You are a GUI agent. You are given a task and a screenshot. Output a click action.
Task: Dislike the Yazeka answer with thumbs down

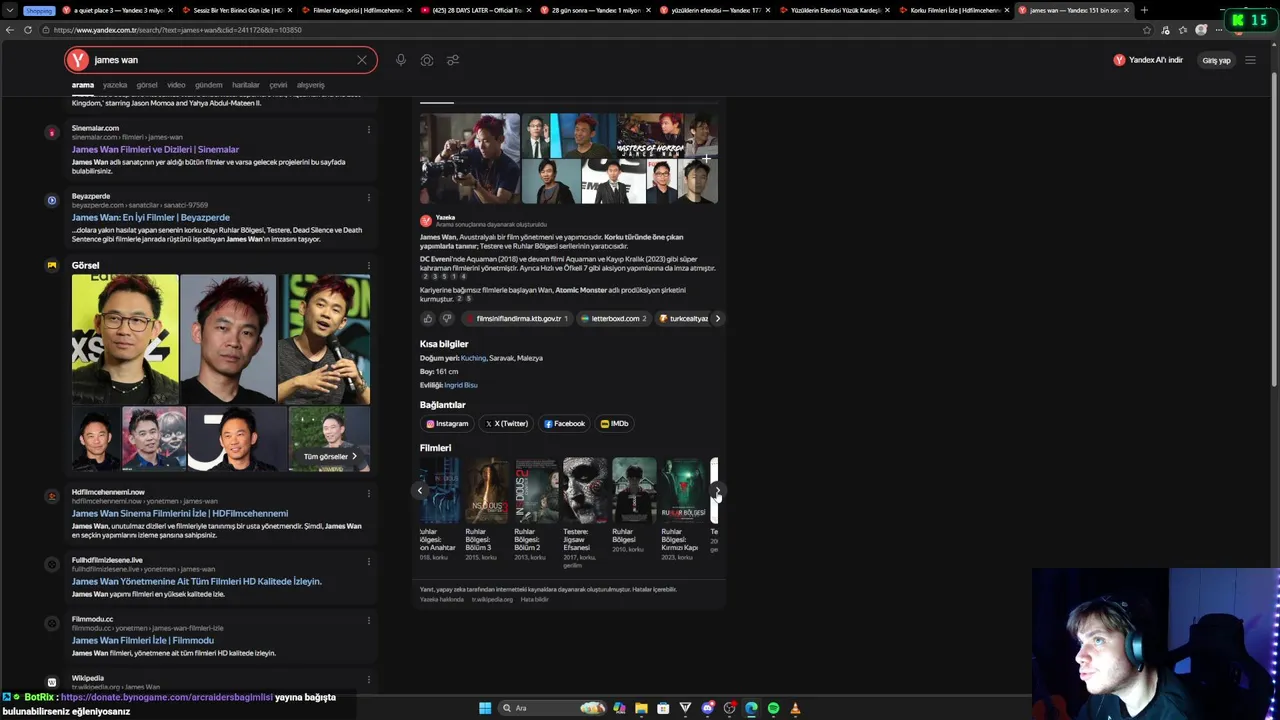pos(447,318)
